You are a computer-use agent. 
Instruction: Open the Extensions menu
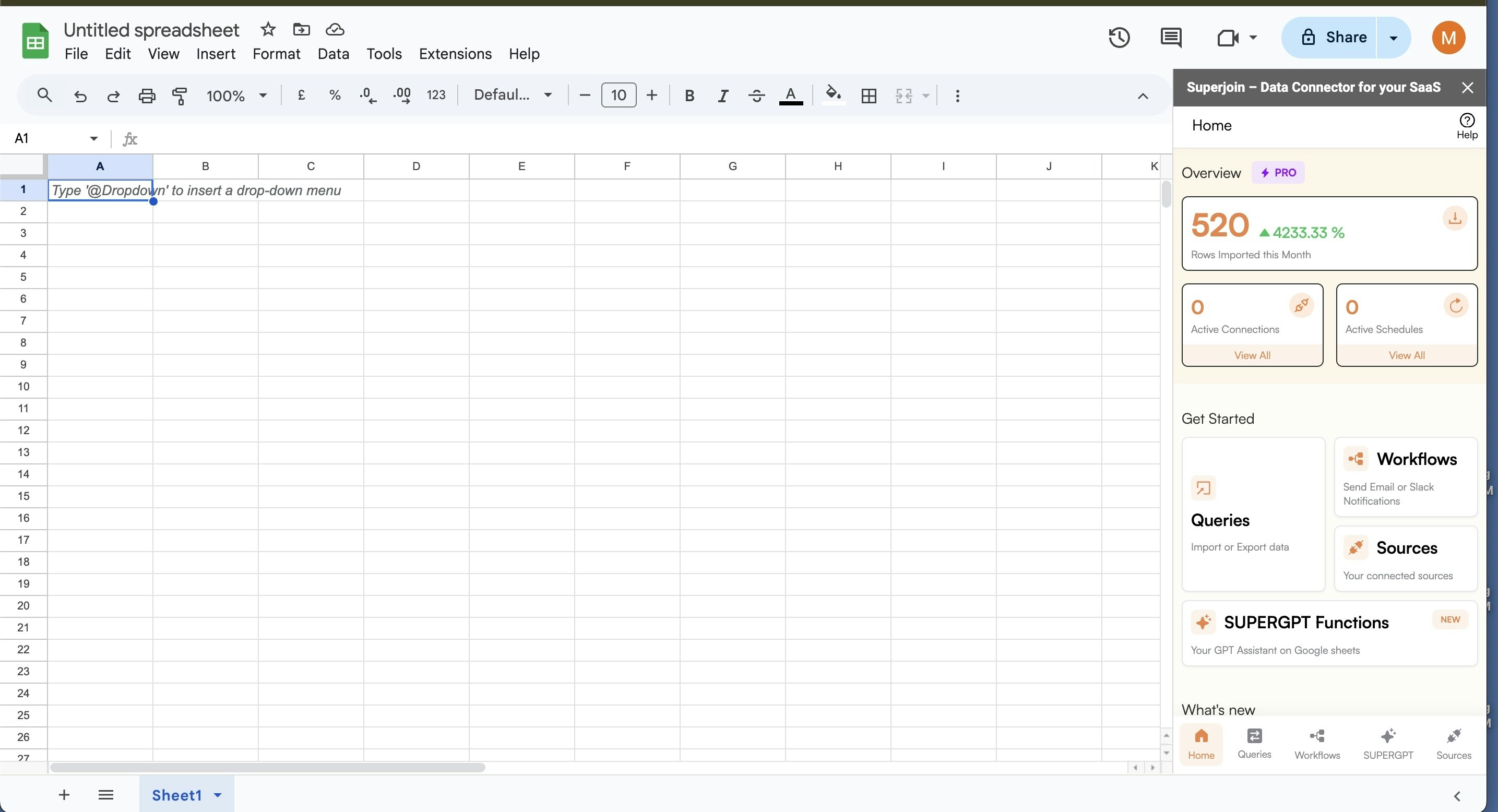click(x=455, y=54)
